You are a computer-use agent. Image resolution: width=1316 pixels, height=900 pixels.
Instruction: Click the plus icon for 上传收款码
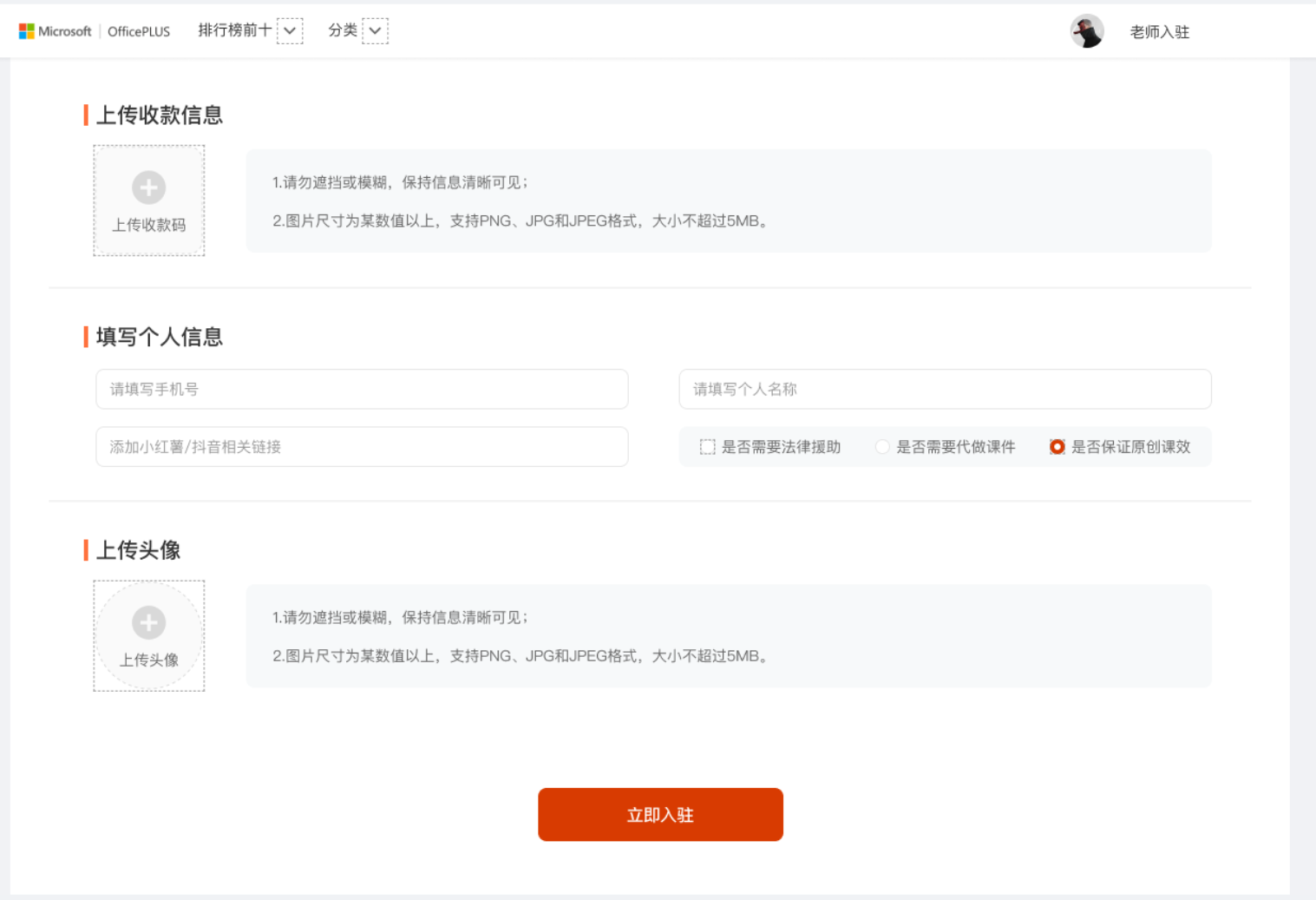149,187
